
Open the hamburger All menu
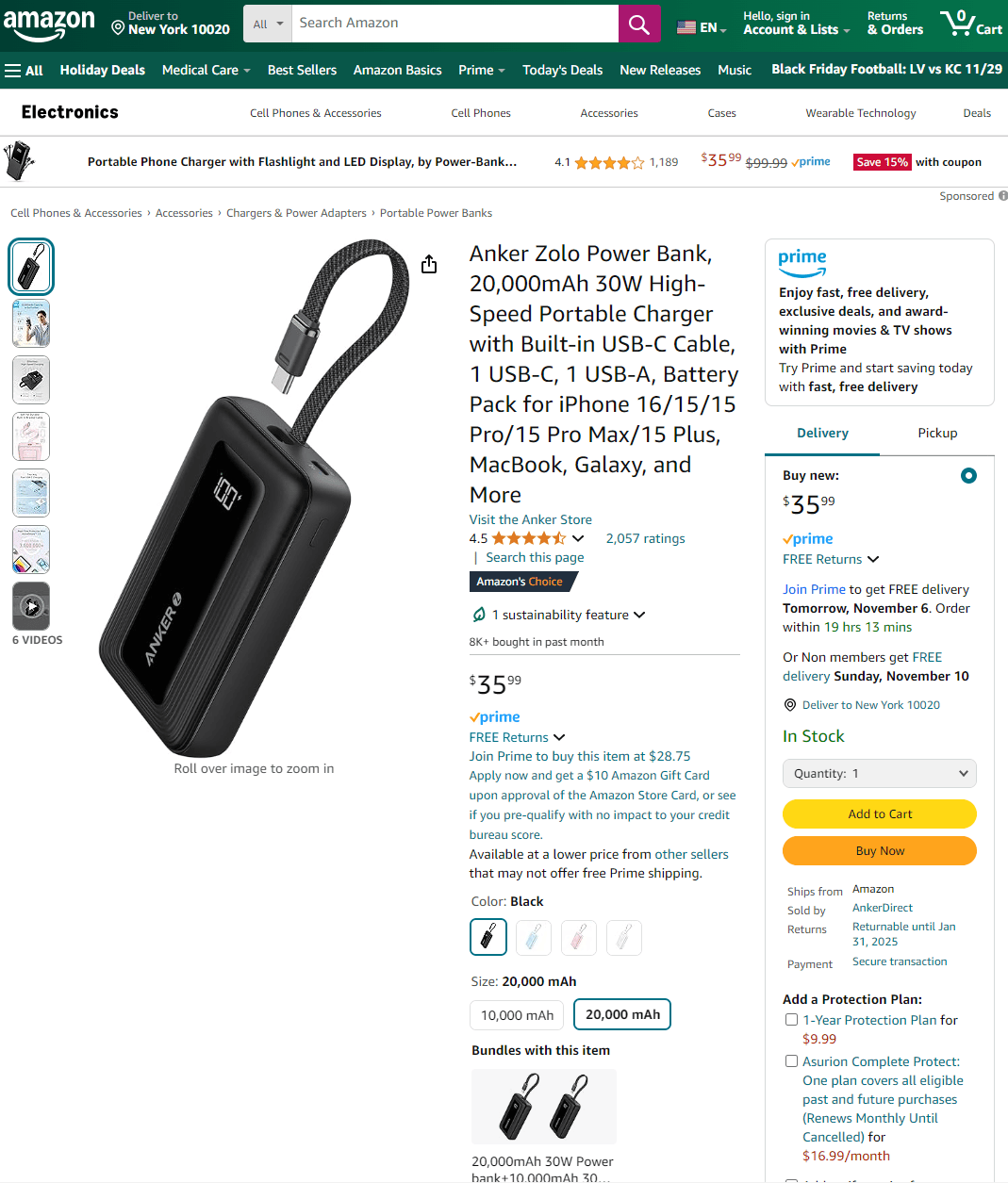pos(24,71)
